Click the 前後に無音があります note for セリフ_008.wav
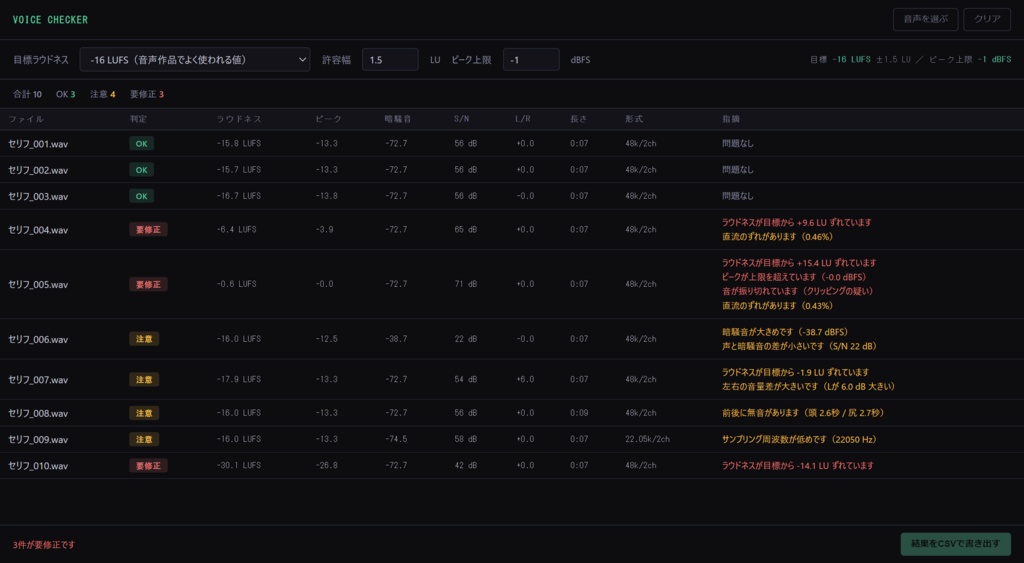The image size is (1024, 563). pos(803,413)
